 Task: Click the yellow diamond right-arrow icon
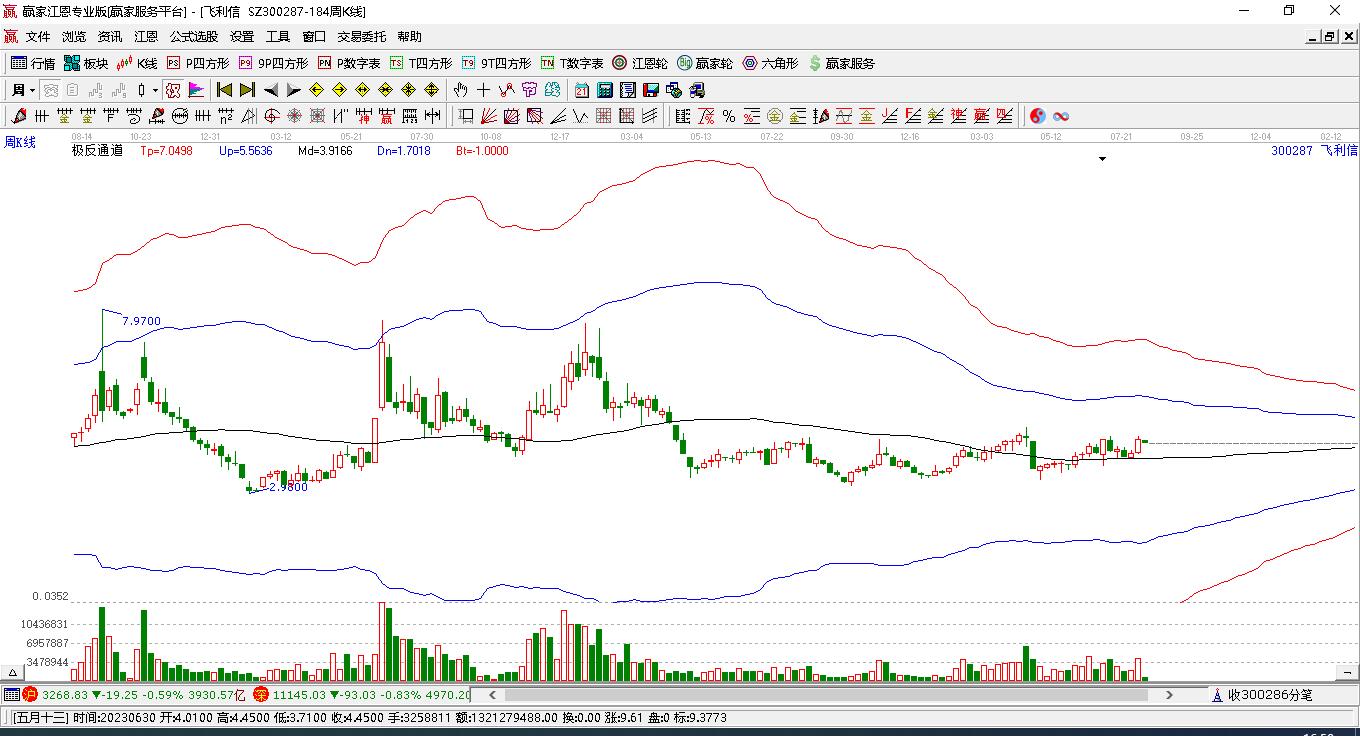point(339,90)
